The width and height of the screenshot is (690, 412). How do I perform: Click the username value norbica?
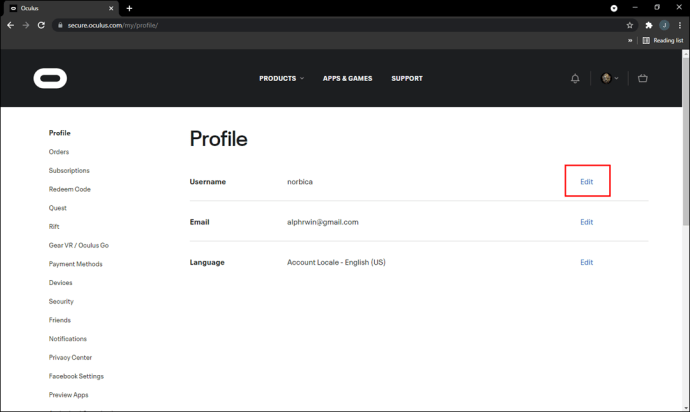click(x=300, y=181)
